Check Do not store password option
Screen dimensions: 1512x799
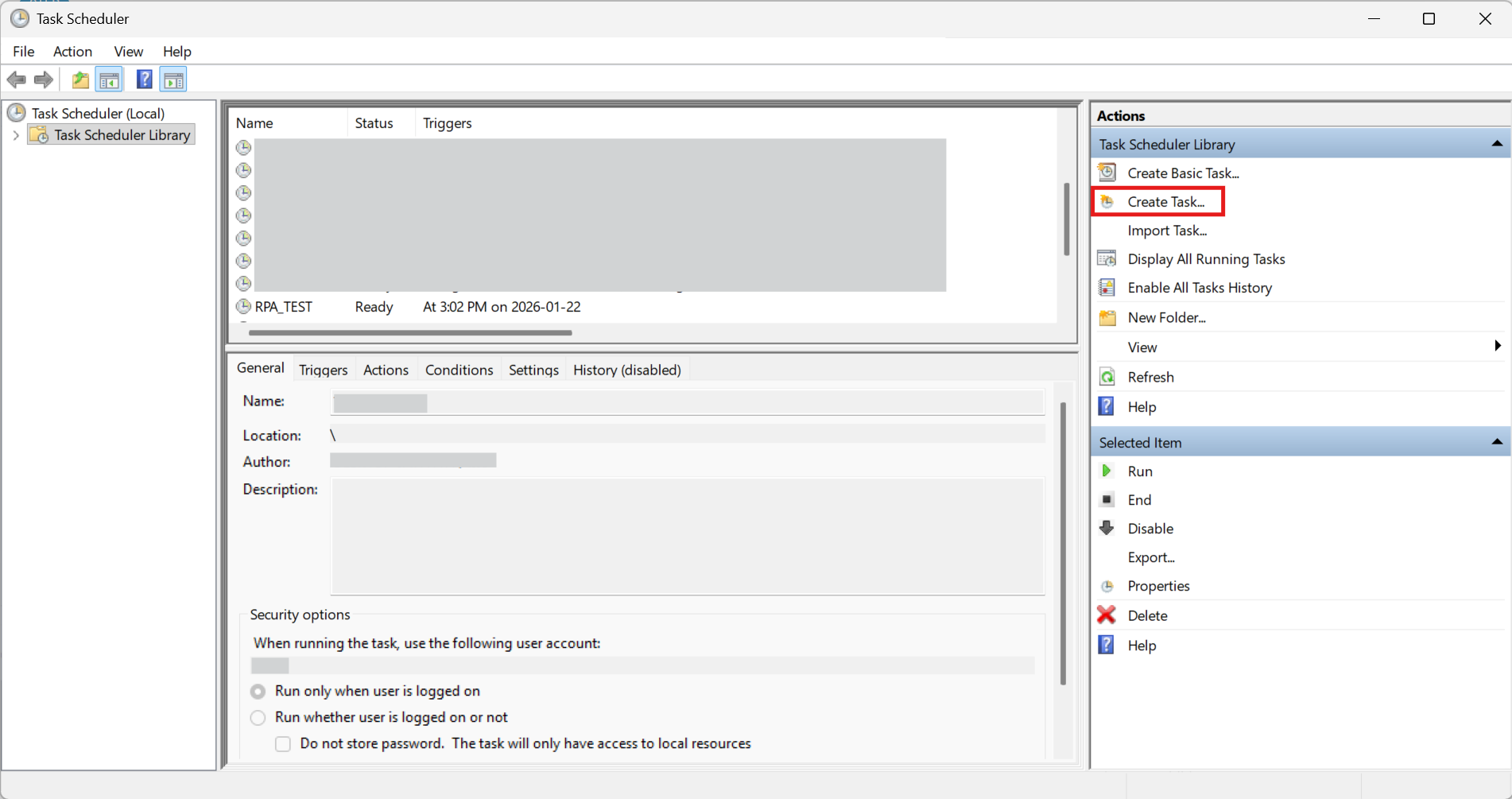coord(283,744)
